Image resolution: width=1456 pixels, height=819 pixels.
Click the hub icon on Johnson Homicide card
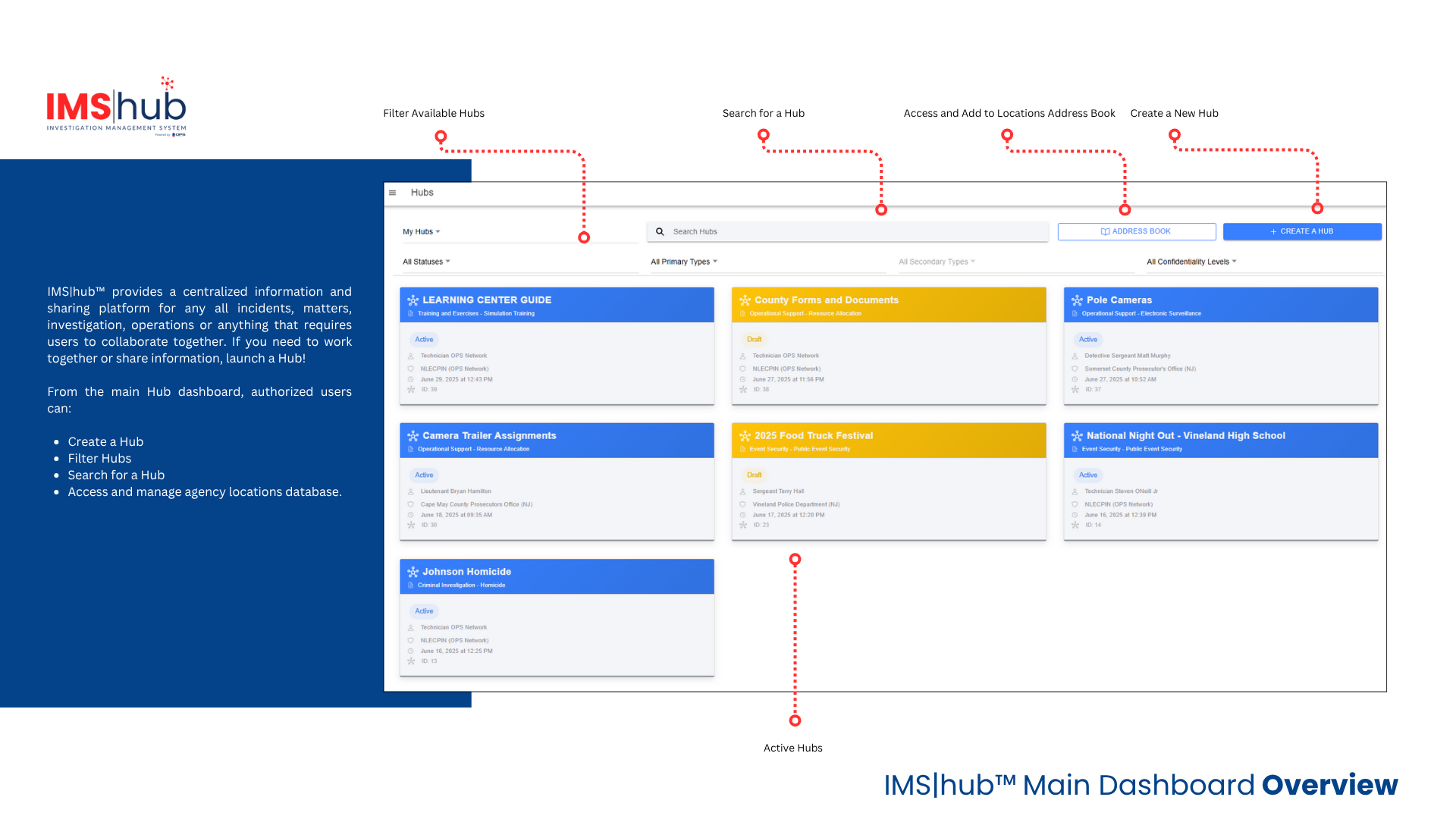coord(413,572)
